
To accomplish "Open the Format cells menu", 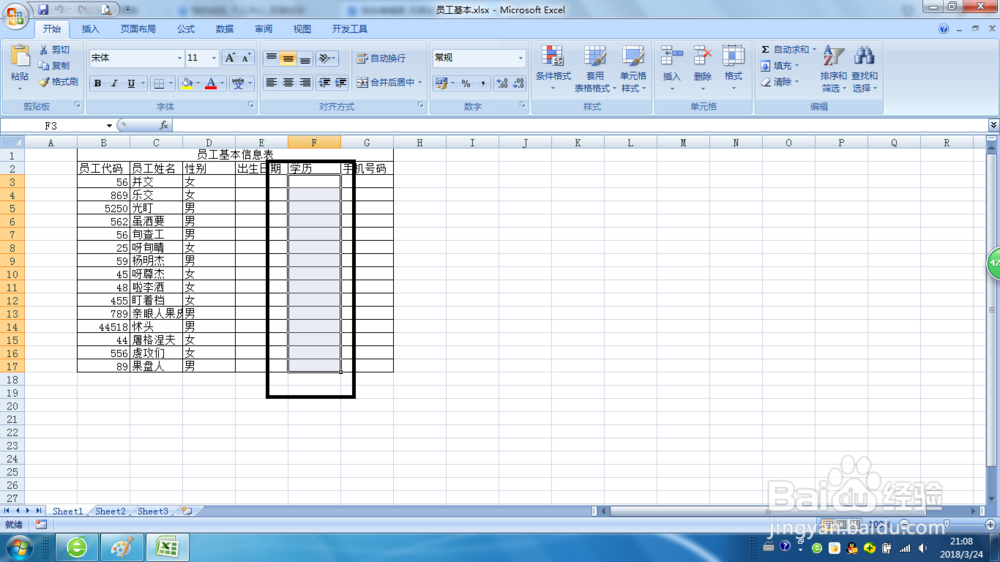I will [733, 68].
